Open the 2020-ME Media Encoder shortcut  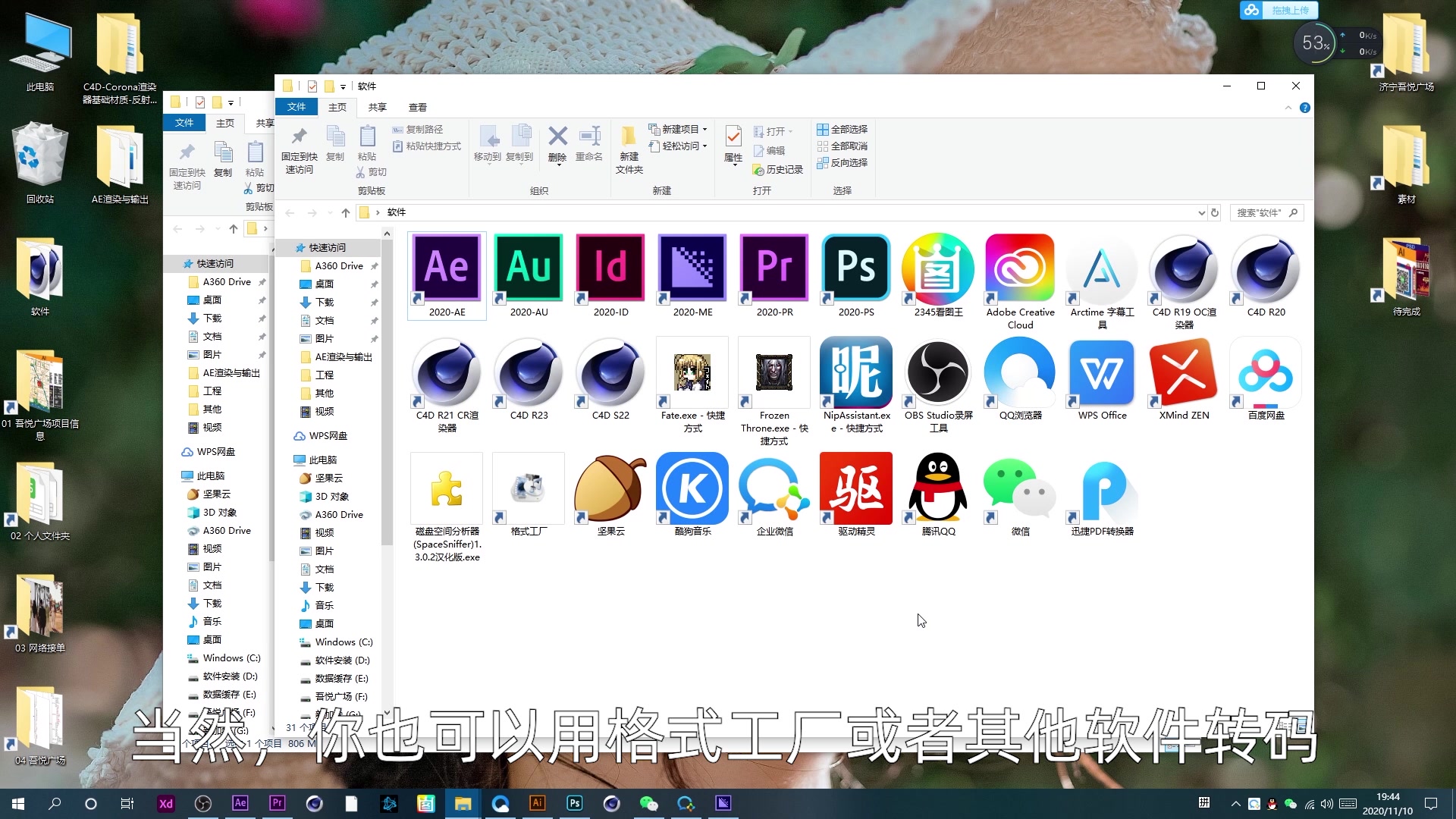click(x=692, y=276)
